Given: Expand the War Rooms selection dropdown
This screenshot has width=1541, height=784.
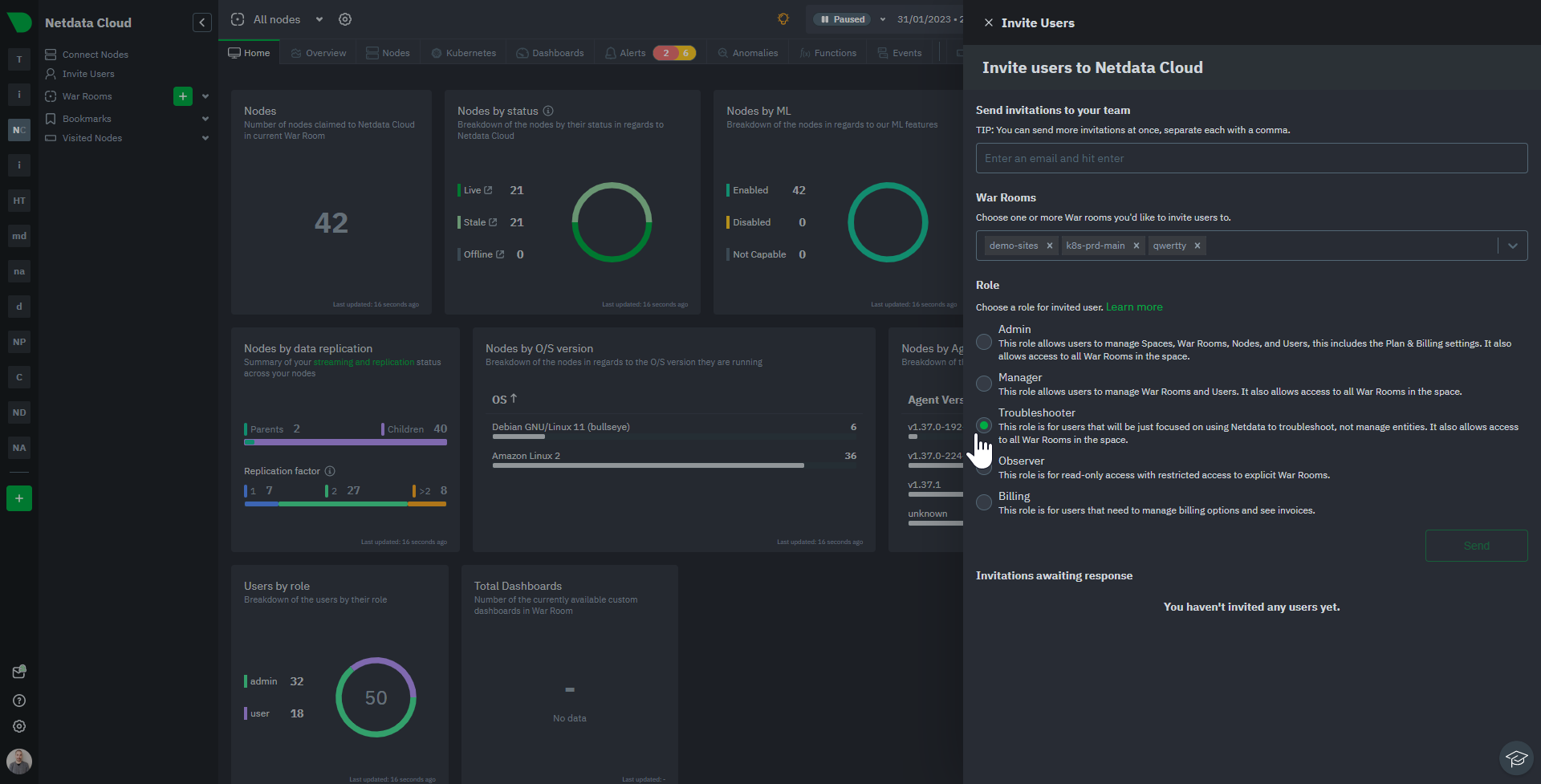Looking at the screenshot, I should point(1513,246).
